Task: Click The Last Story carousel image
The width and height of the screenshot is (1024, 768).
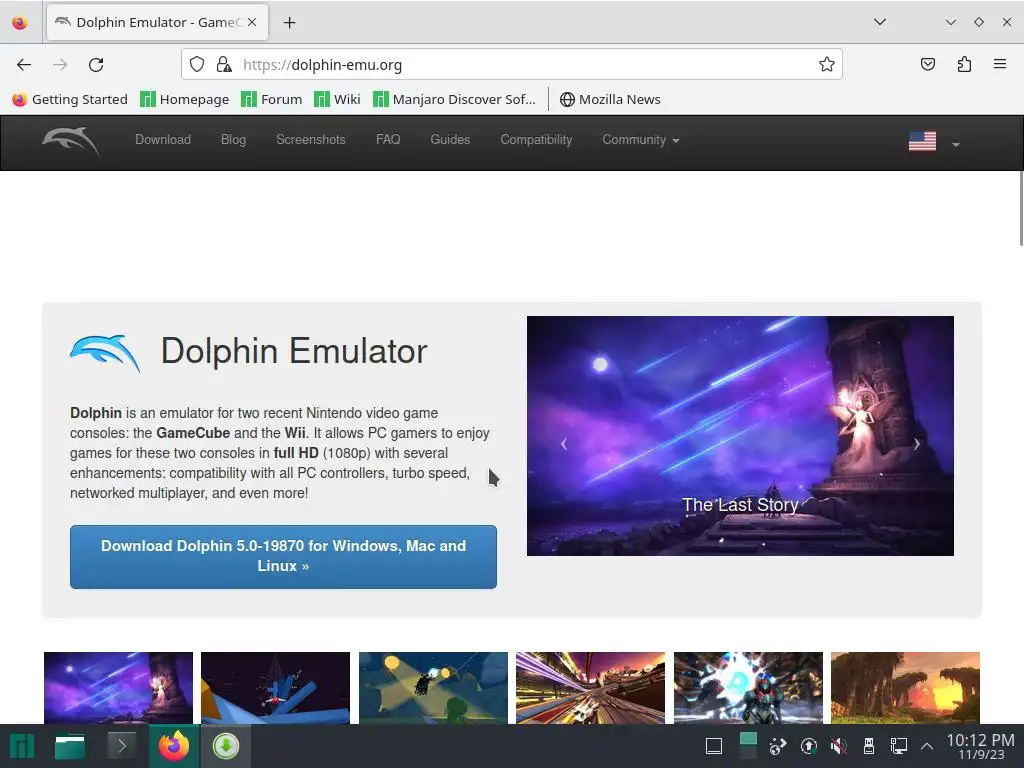Action: click(740, 436)
